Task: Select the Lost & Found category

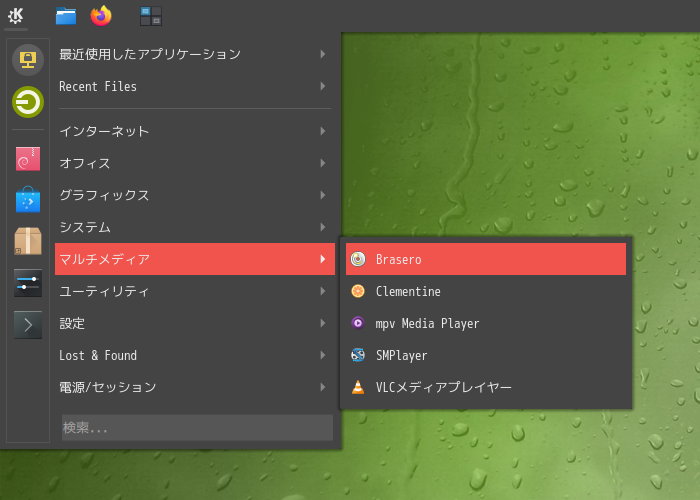Action: [x=195, y=355]
